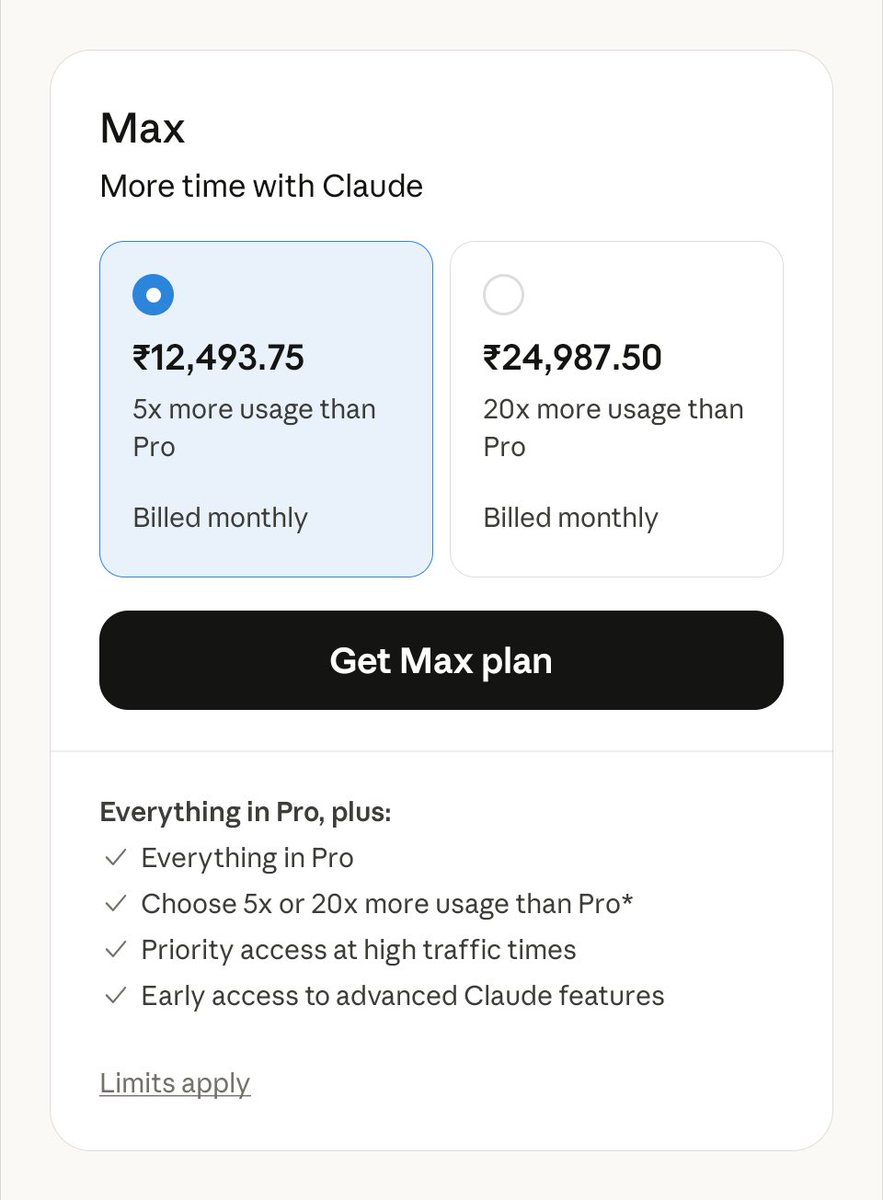Select the ₹12,493.75 plan radio button
The width and height of the screenshot is (883, 1200).
(x=153, y=295)
